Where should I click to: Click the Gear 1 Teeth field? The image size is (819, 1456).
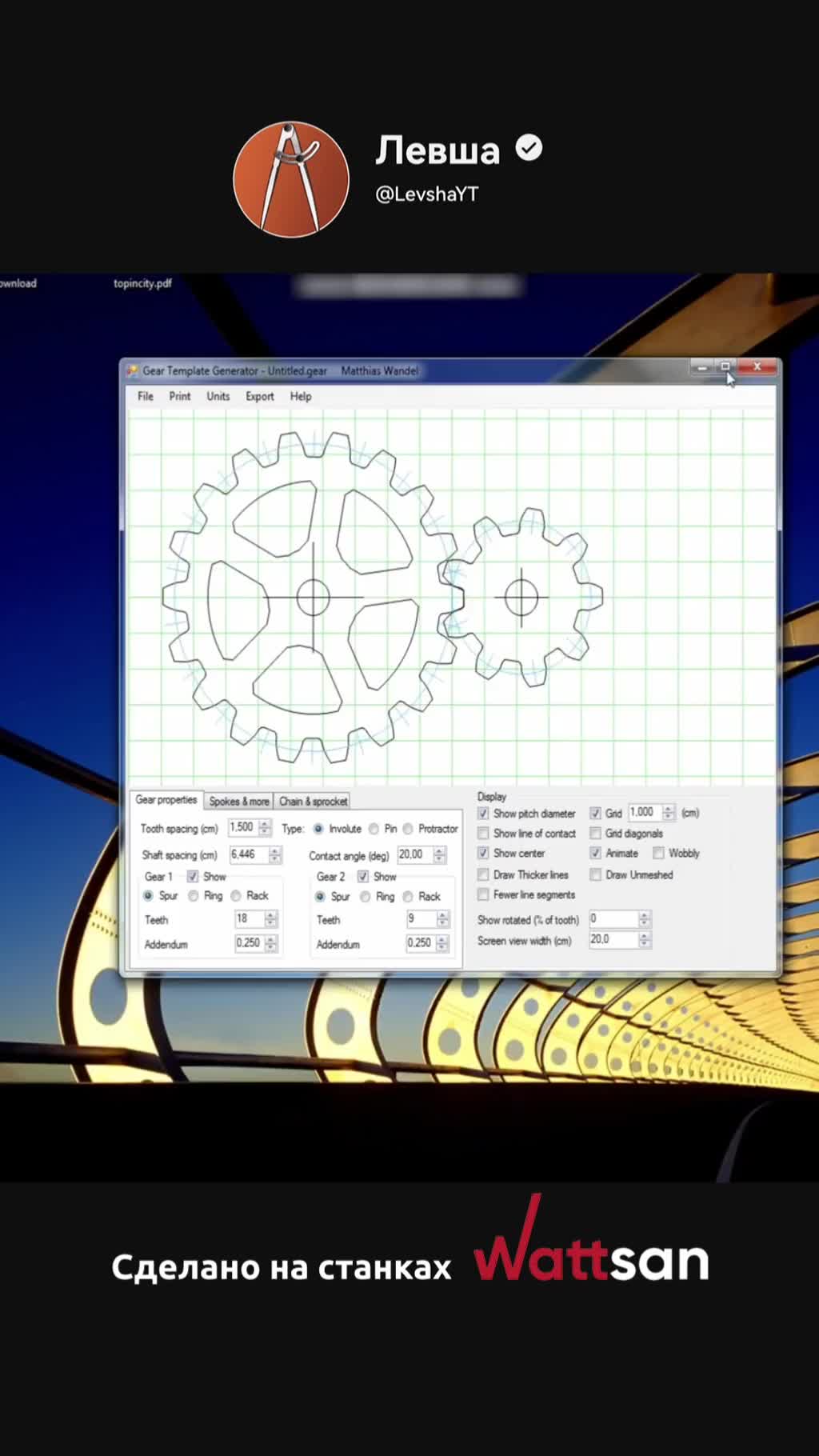click(x=249, y=918)
